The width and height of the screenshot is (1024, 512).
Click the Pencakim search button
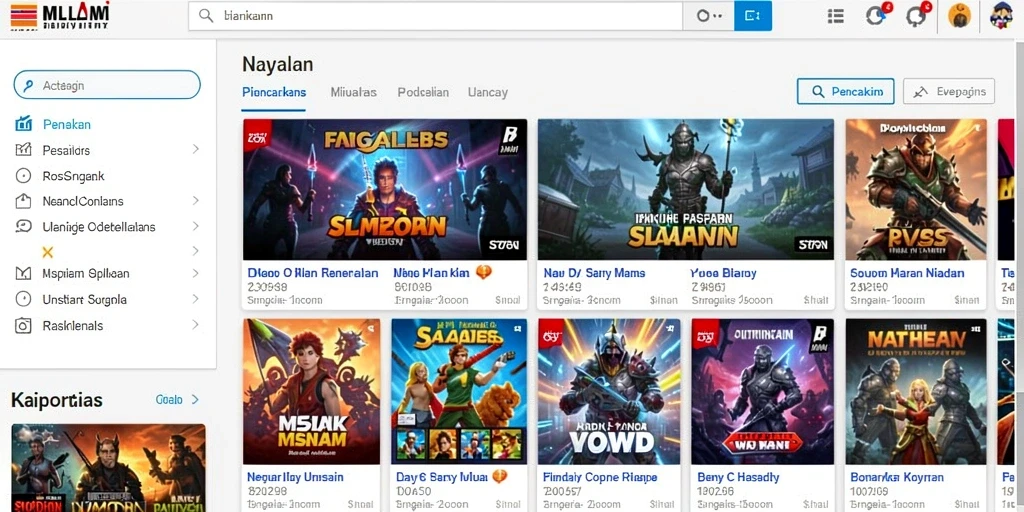(x=845, y=91)
